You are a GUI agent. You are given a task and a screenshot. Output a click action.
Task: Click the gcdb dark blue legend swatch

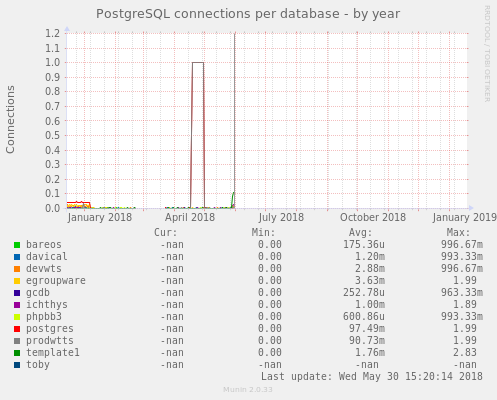coord(17,293)
